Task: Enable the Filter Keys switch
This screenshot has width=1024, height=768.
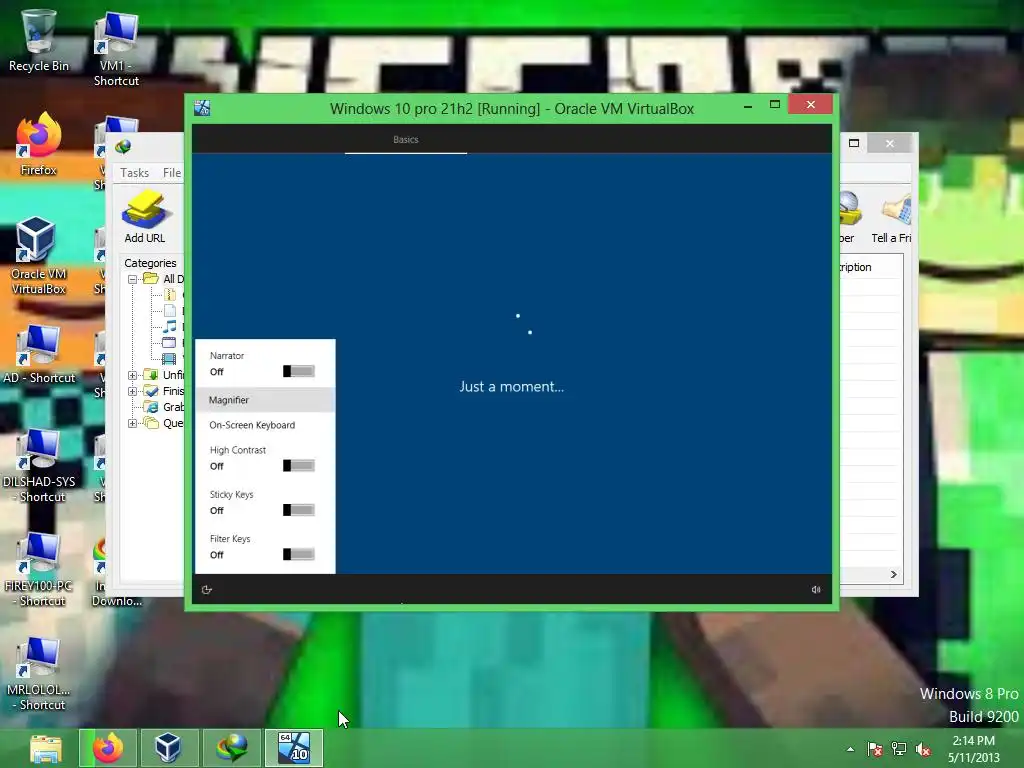Action: (298, 554)
